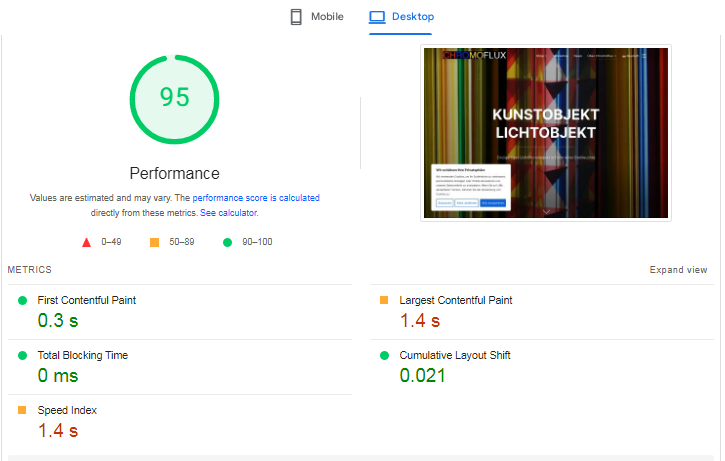This screenshot has height=461, width=725.
Task: Click the 0.3 s value
Action: coord(58,320)
